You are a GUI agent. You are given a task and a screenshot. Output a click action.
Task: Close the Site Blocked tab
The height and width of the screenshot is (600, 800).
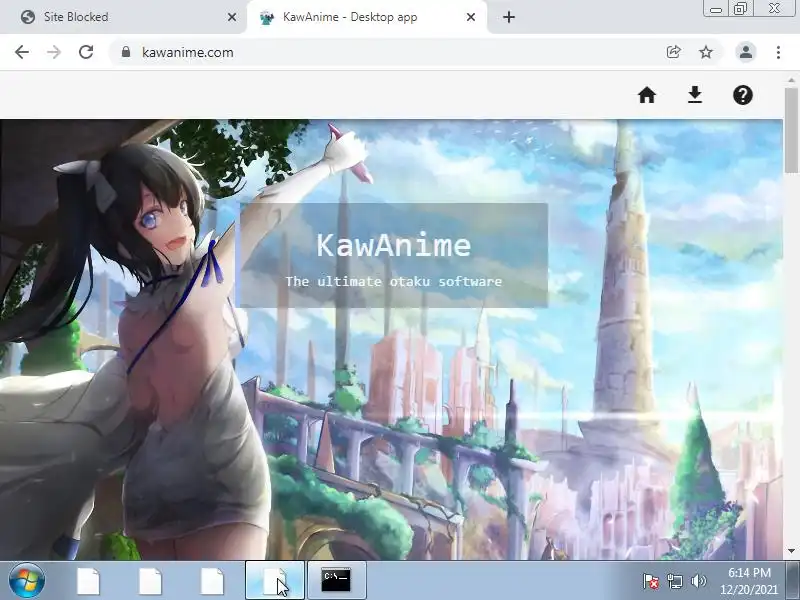point(232,17)
